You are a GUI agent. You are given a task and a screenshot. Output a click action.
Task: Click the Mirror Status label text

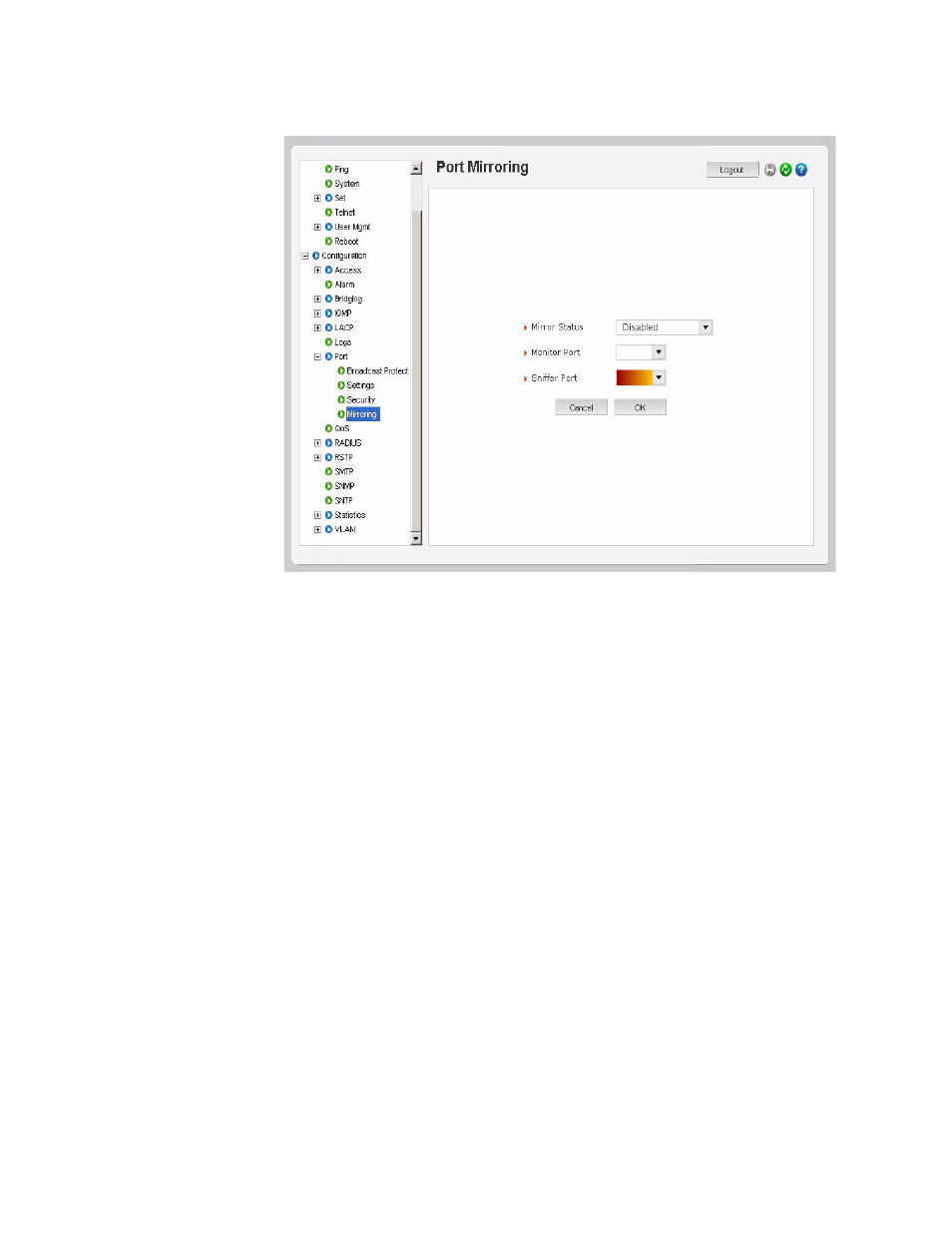pos(557,327)
